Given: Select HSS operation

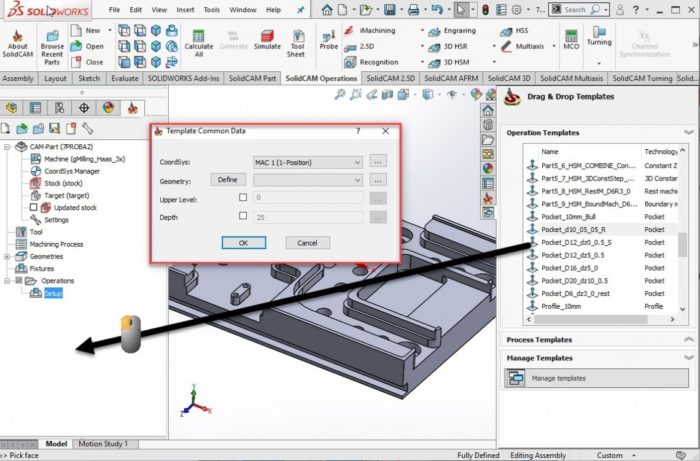Looking at the screenshot, I should [514, 31].
